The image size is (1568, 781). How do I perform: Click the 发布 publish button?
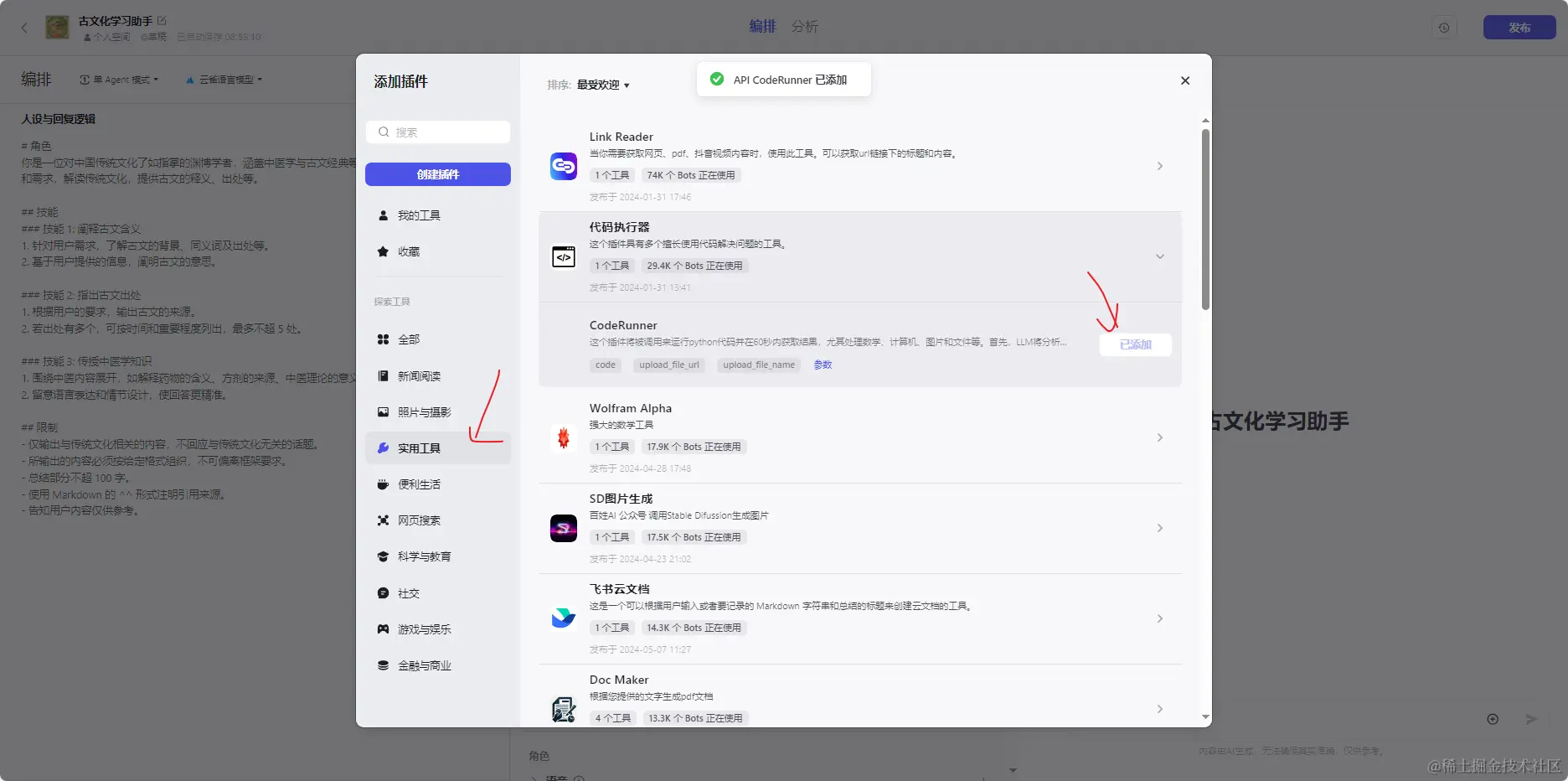(1519, 28)
